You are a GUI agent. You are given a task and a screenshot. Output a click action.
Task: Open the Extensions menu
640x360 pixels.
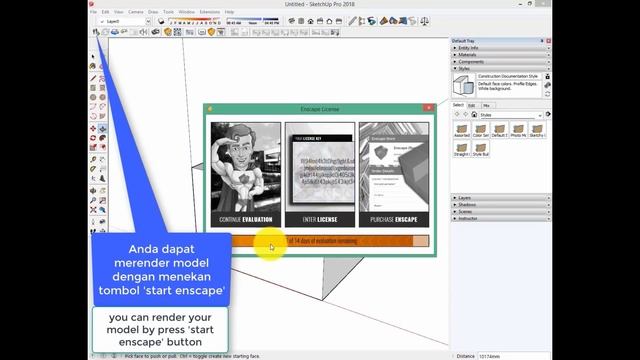[x=209, y=12]
